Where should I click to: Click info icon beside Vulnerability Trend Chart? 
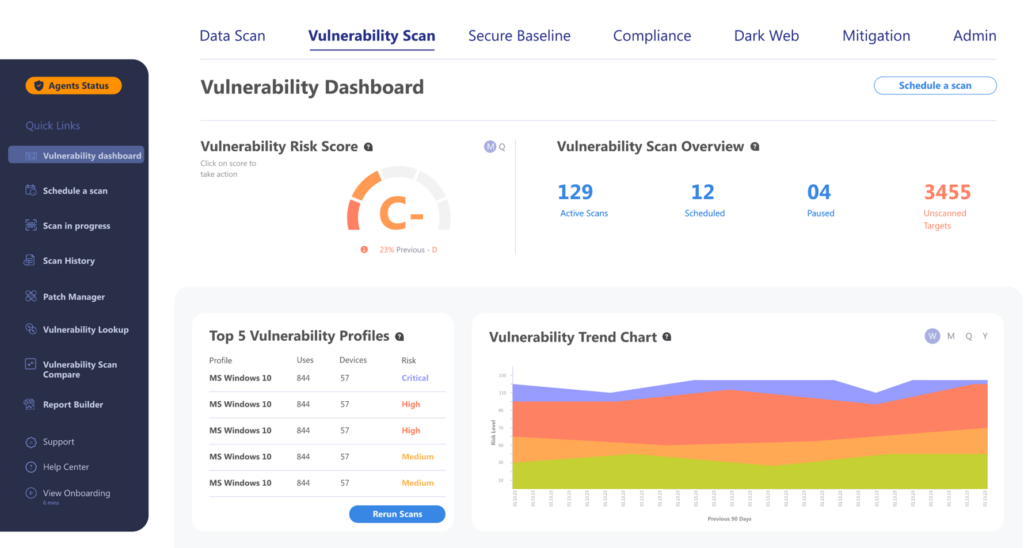pyautogui.click(x=667, y=337)
